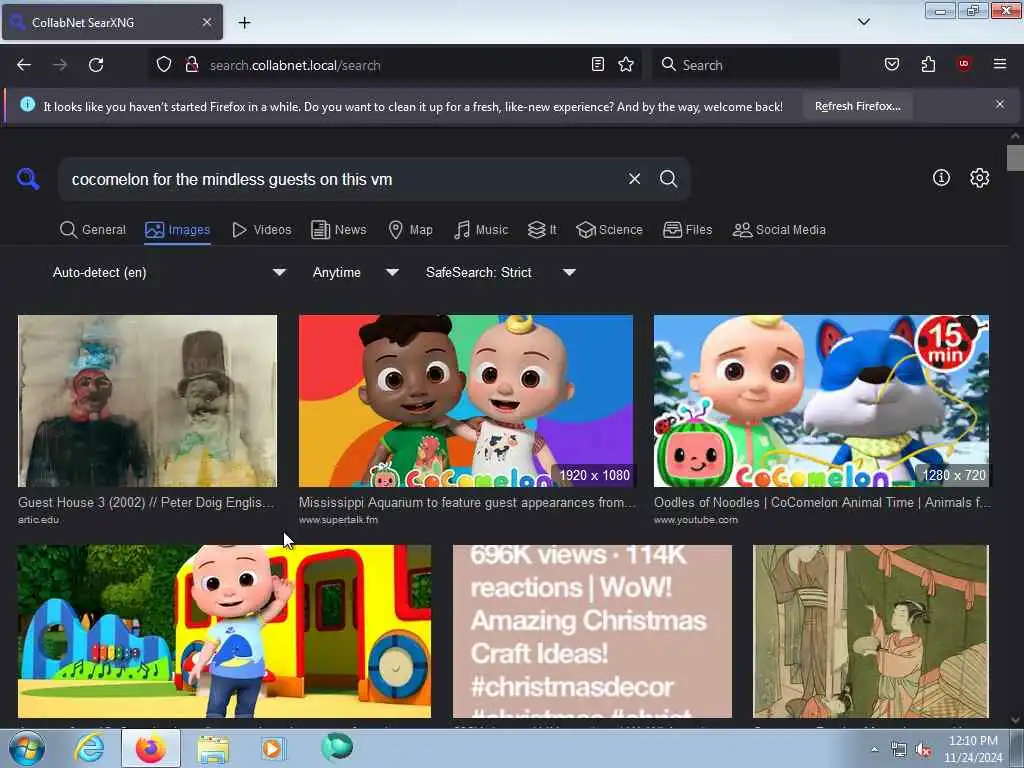1024x768 pixels.
Task: Open the Pocket save icon
Action: tap(892, 64)
